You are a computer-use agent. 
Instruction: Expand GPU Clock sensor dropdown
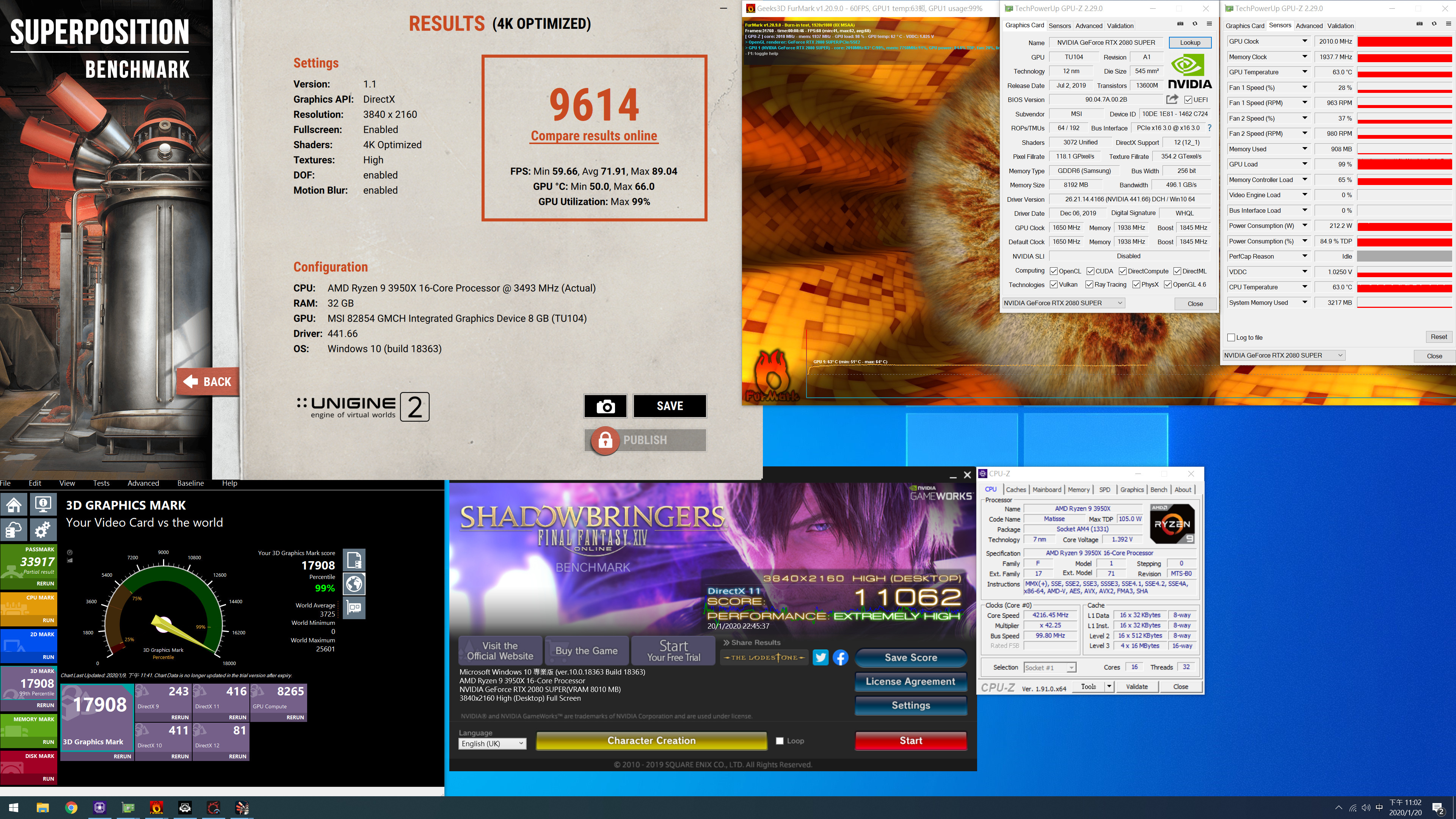[x=1305, y=41]
